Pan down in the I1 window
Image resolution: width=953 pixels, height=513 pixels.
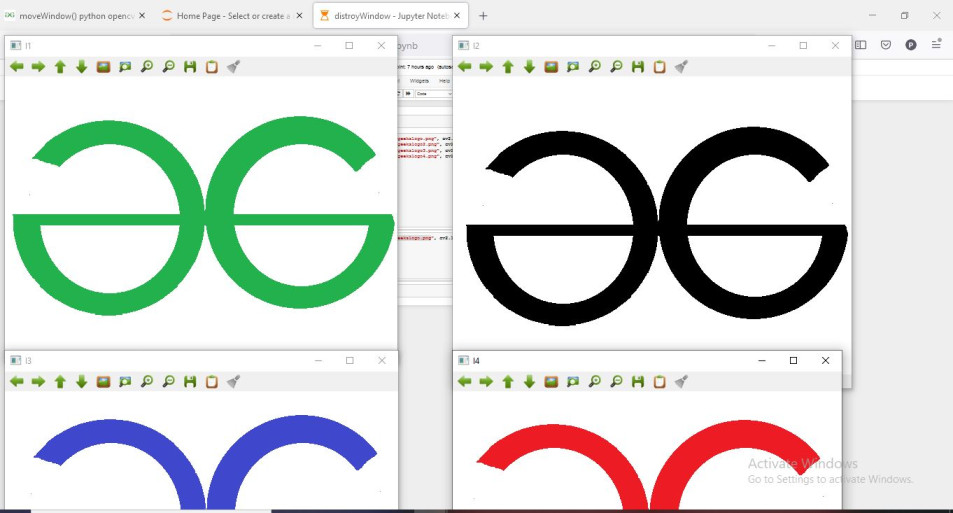[81, 67]
